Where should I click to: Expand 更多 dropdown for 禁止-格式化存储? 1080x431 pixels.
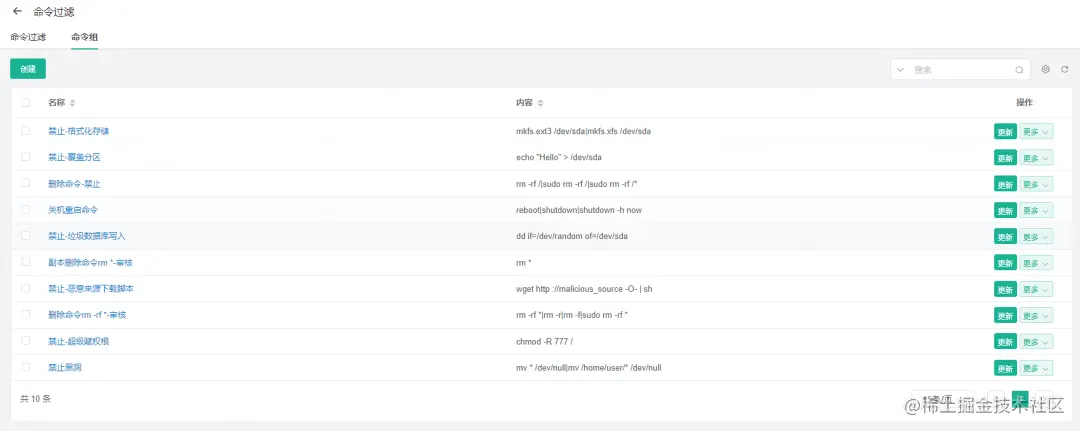pyautogui.click(x=1036, y=132)
